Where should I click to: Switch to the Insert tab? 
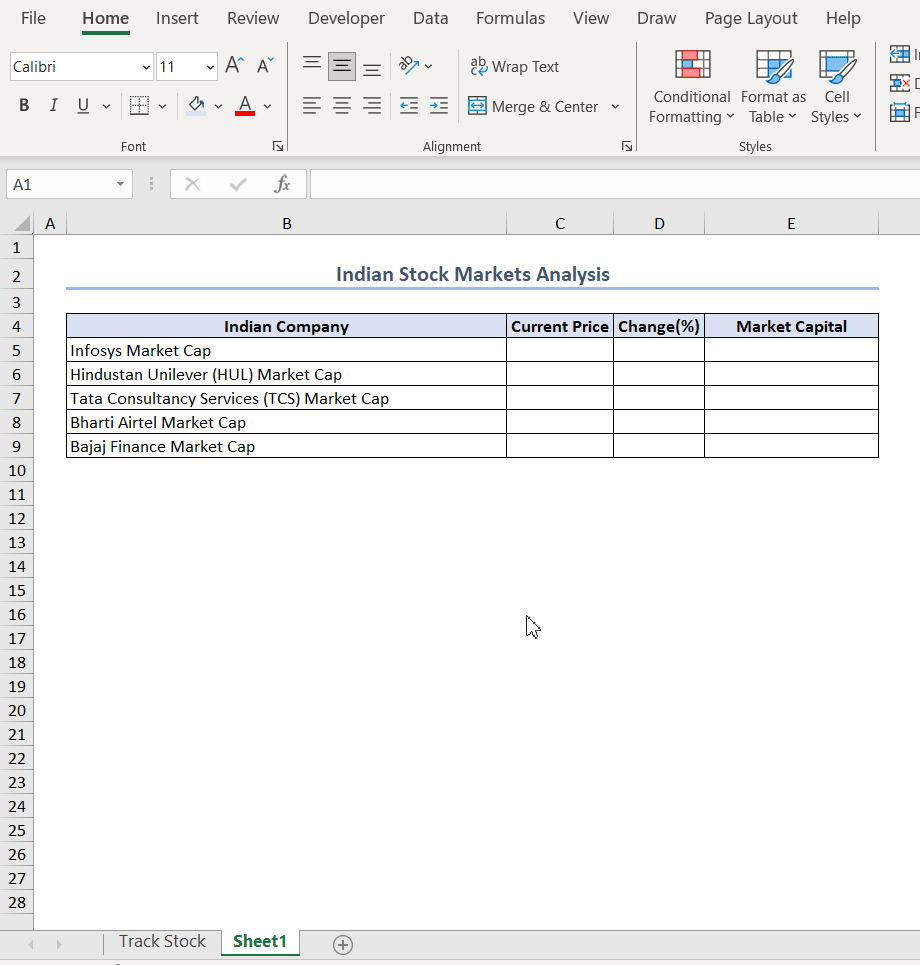177,18
